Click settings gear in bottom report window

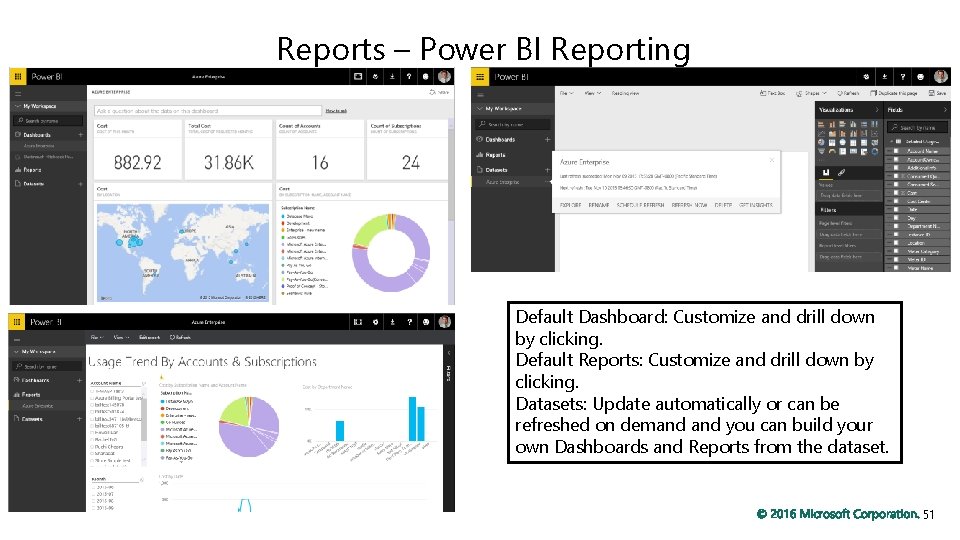pyautogui.click(x=375, y=322)
